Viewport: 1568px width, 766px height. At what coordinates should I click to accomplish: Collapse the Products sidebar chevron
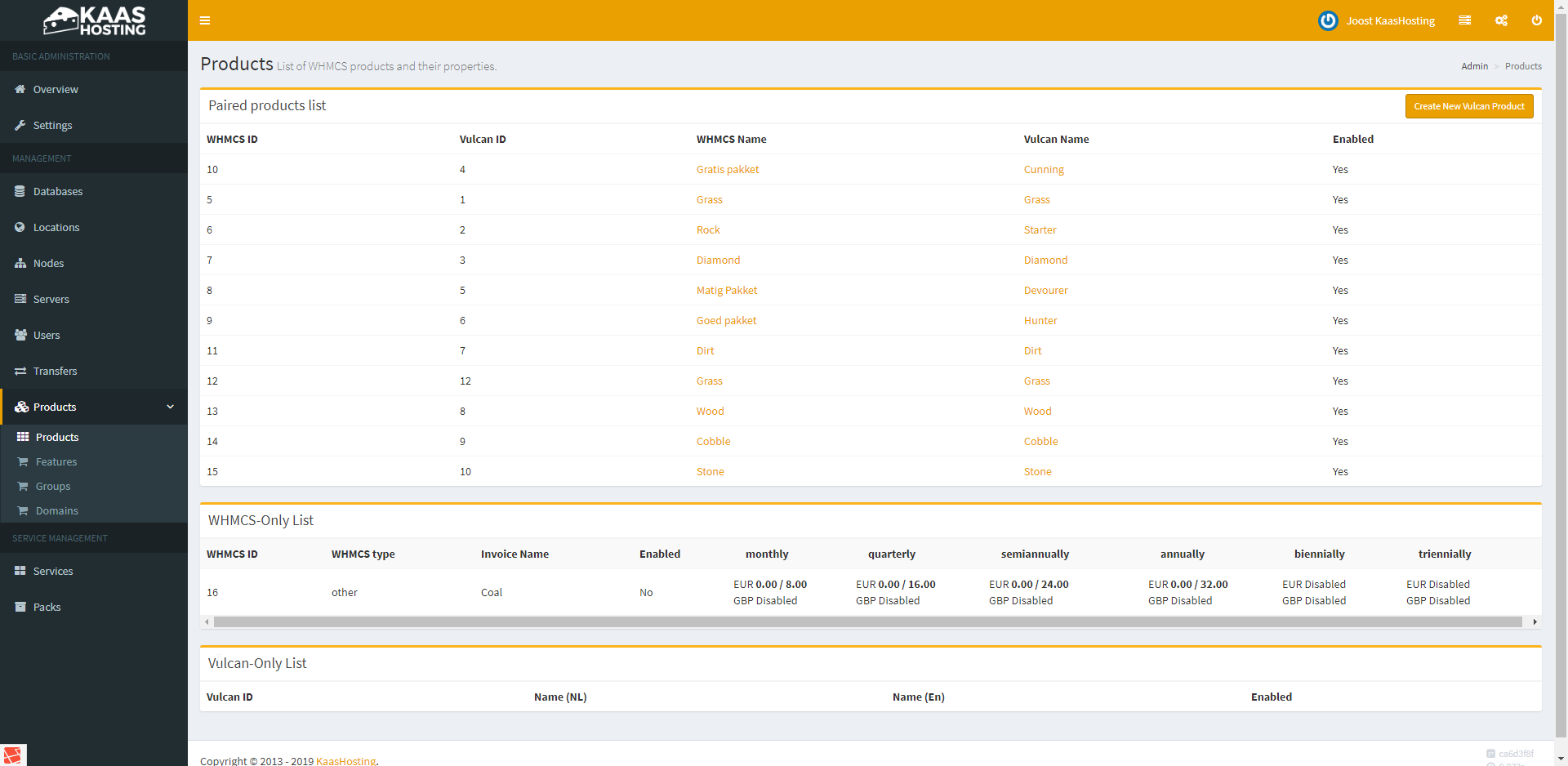coord(170,407)
